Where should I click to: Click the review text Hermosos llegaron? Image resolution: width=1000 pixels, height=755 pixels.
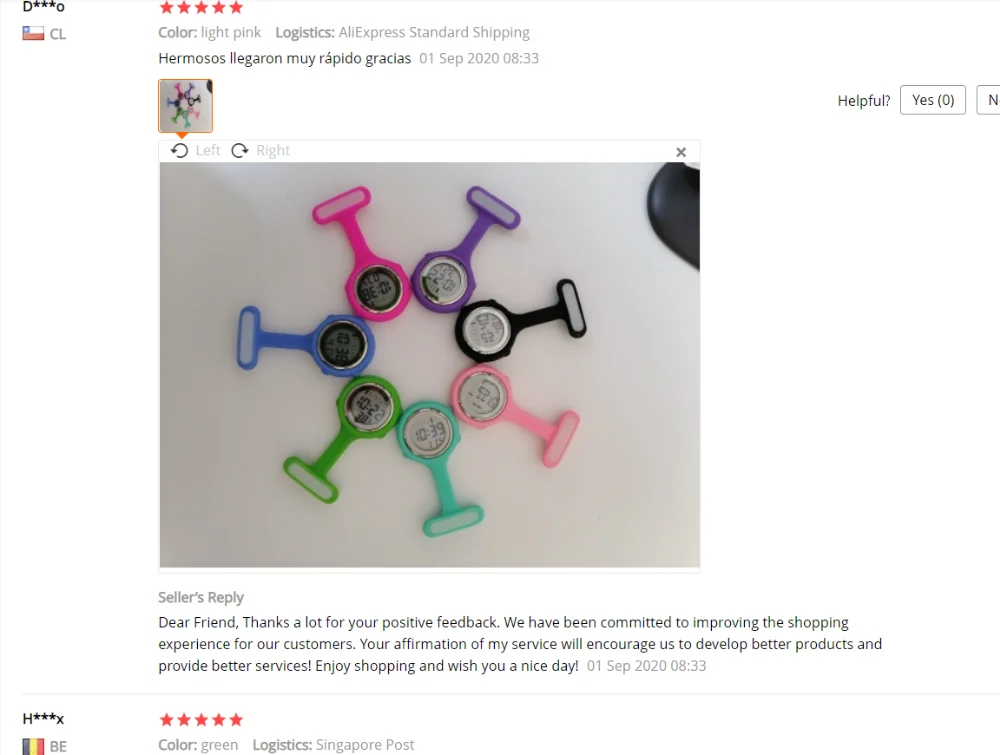284,59
